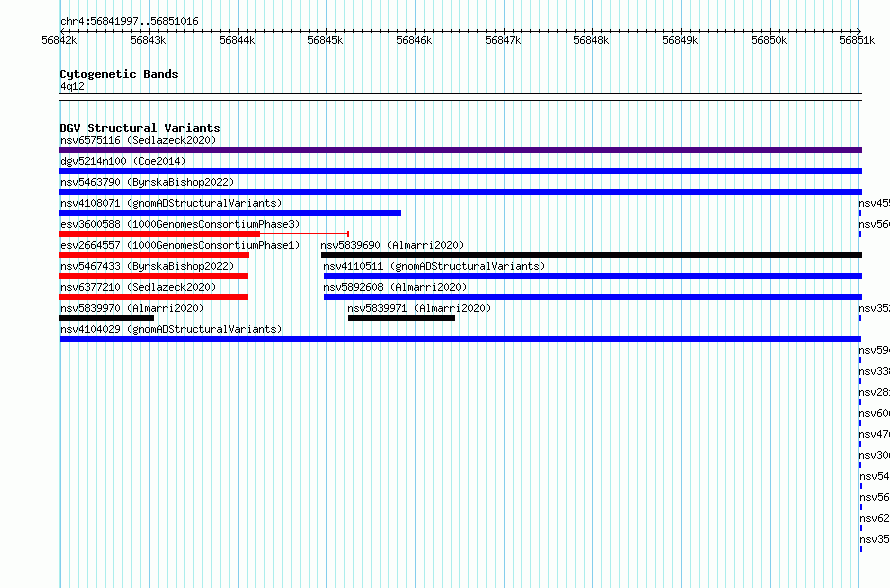This screenshot has height=588, width=890.
Task: Select the blue nsv4108071 feature bar
Action: (x=230, y=213)
